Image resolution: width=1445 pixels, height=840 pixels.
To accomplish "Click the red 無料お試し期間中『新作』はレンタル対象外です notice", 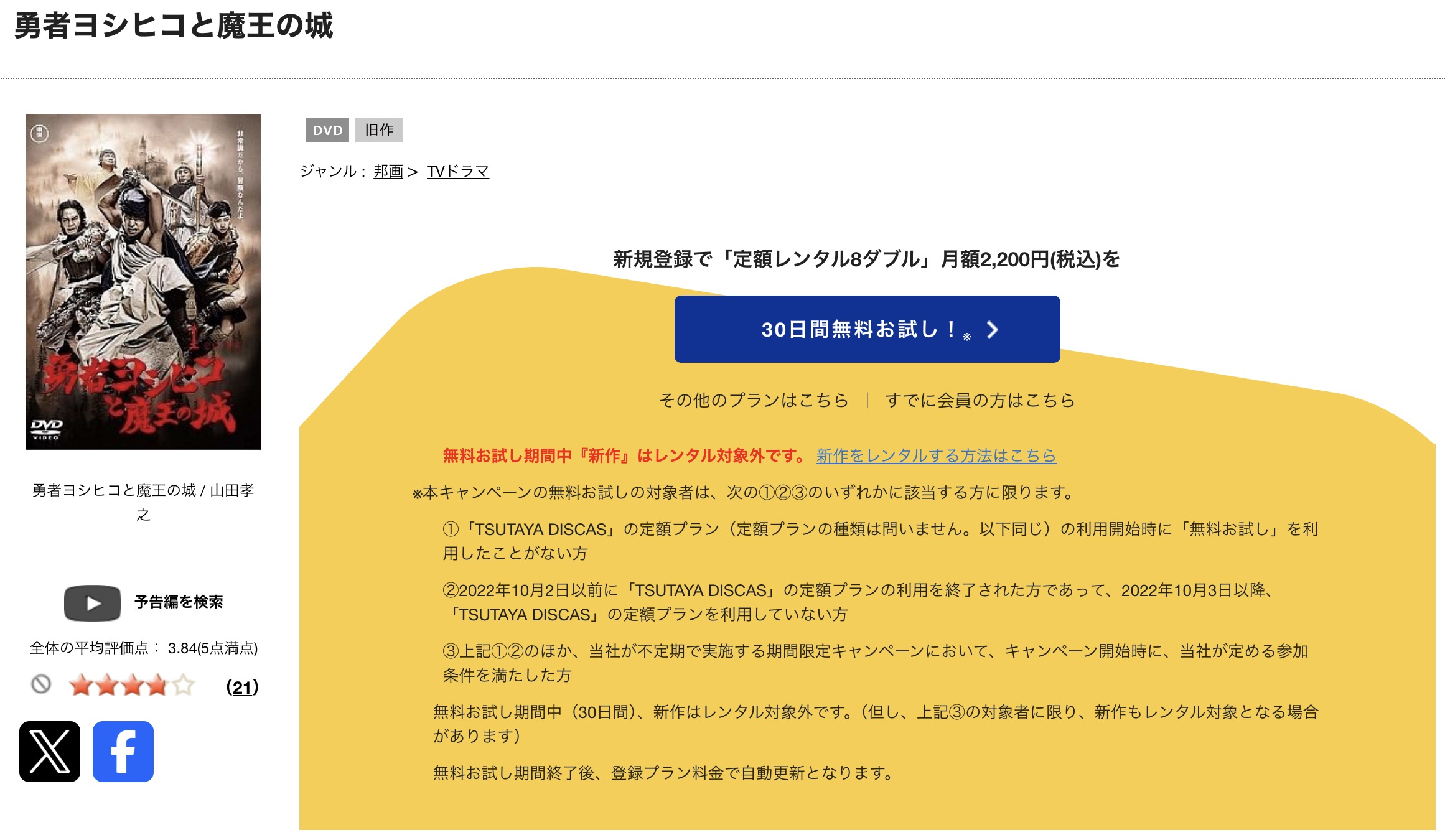I will (x=625, y=455).
